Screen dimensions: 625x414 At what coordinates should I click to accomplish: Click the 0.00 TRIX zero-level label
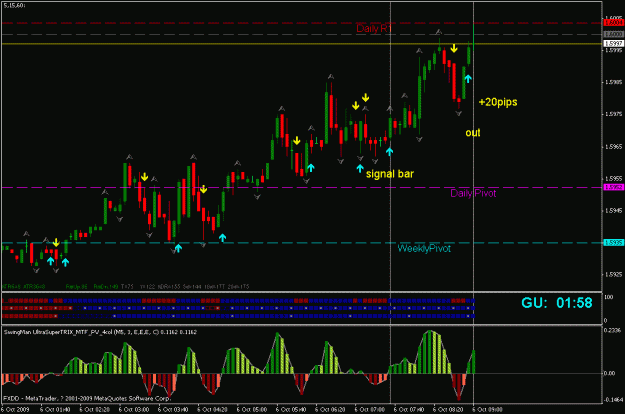pyautogui.click(x=610, y=373)
